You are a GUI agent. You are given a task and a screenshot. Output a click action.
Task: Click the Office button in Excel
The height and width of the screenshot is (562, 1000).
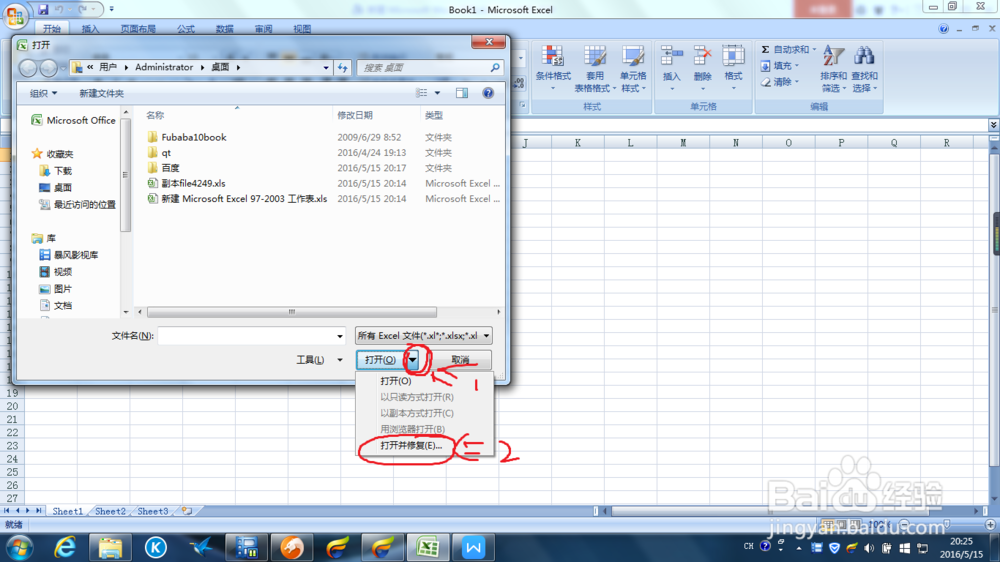[x=15, y=15]
